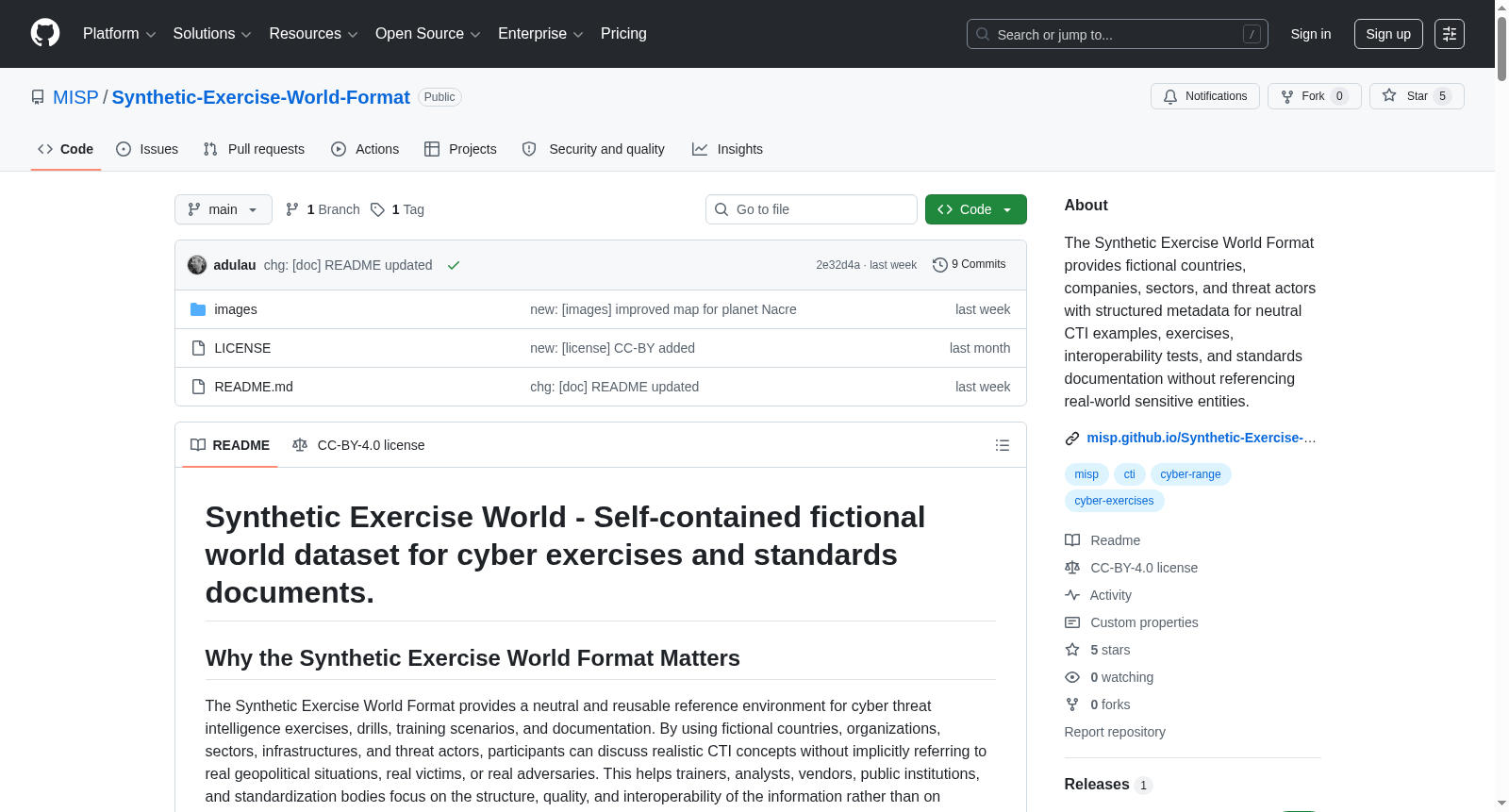1509x812 pixels.
Task: Open the Issues tab
Action: click(147, 149)
